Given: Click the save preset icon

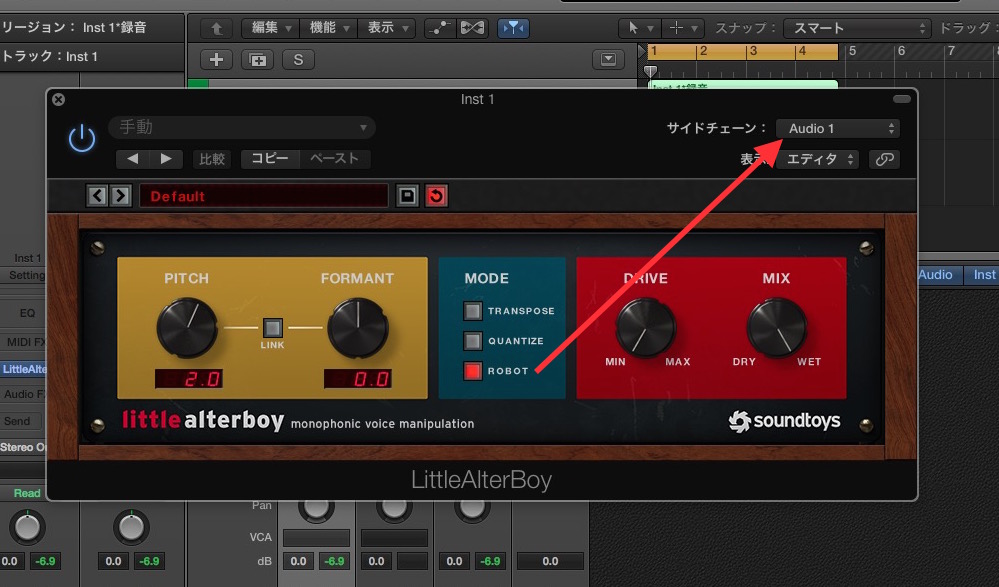Looking at the screenshot, I should (408, 196).
